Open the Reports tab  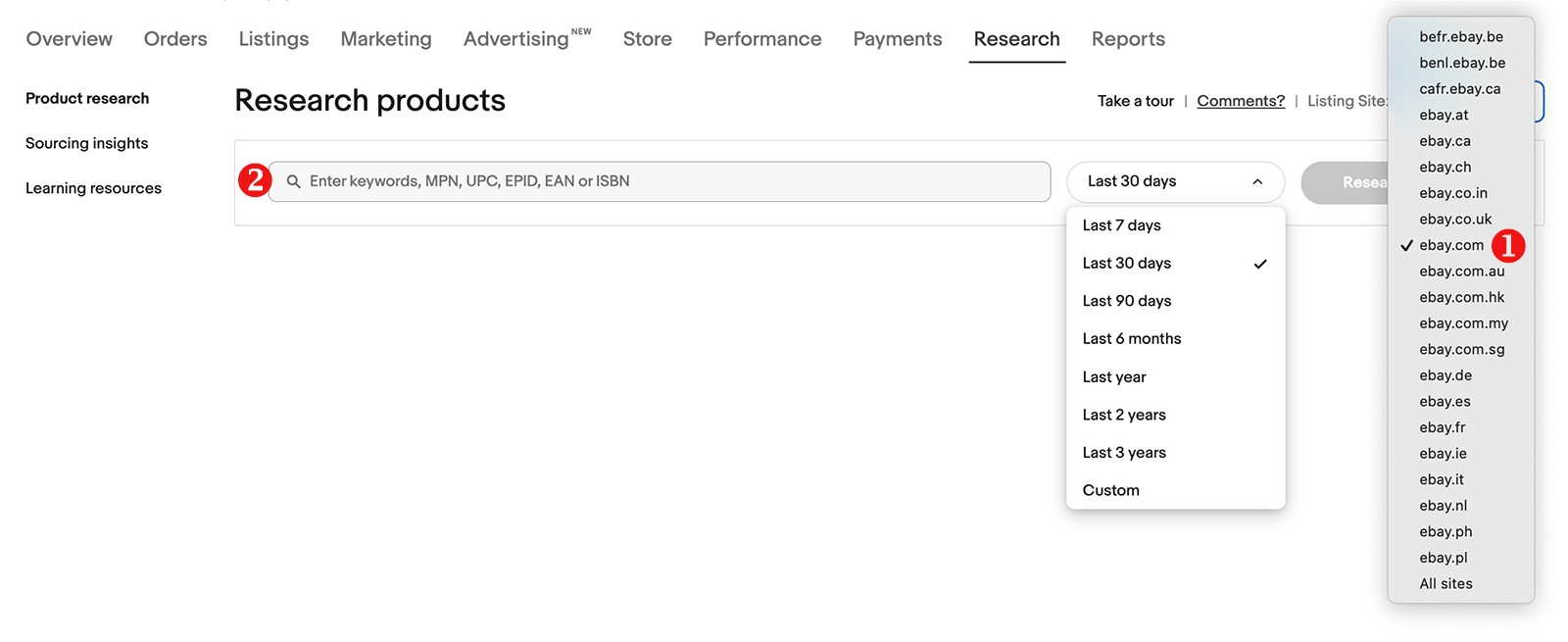pos(1128,39)
